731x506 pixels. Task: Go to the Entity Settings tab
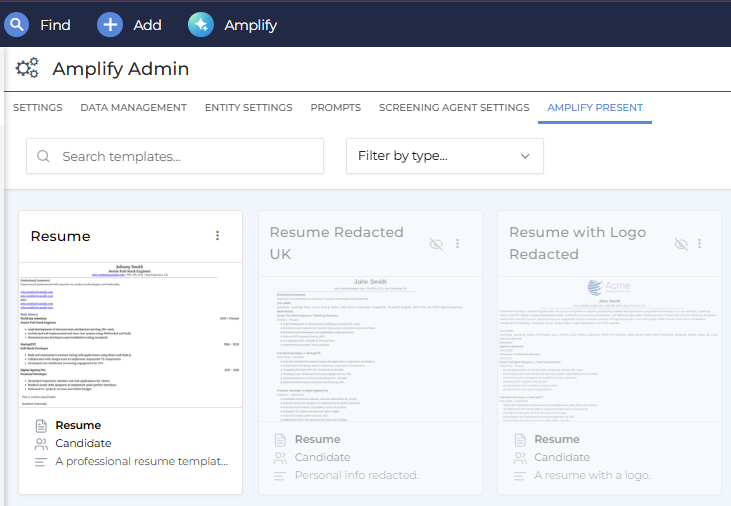click(248, 108)
